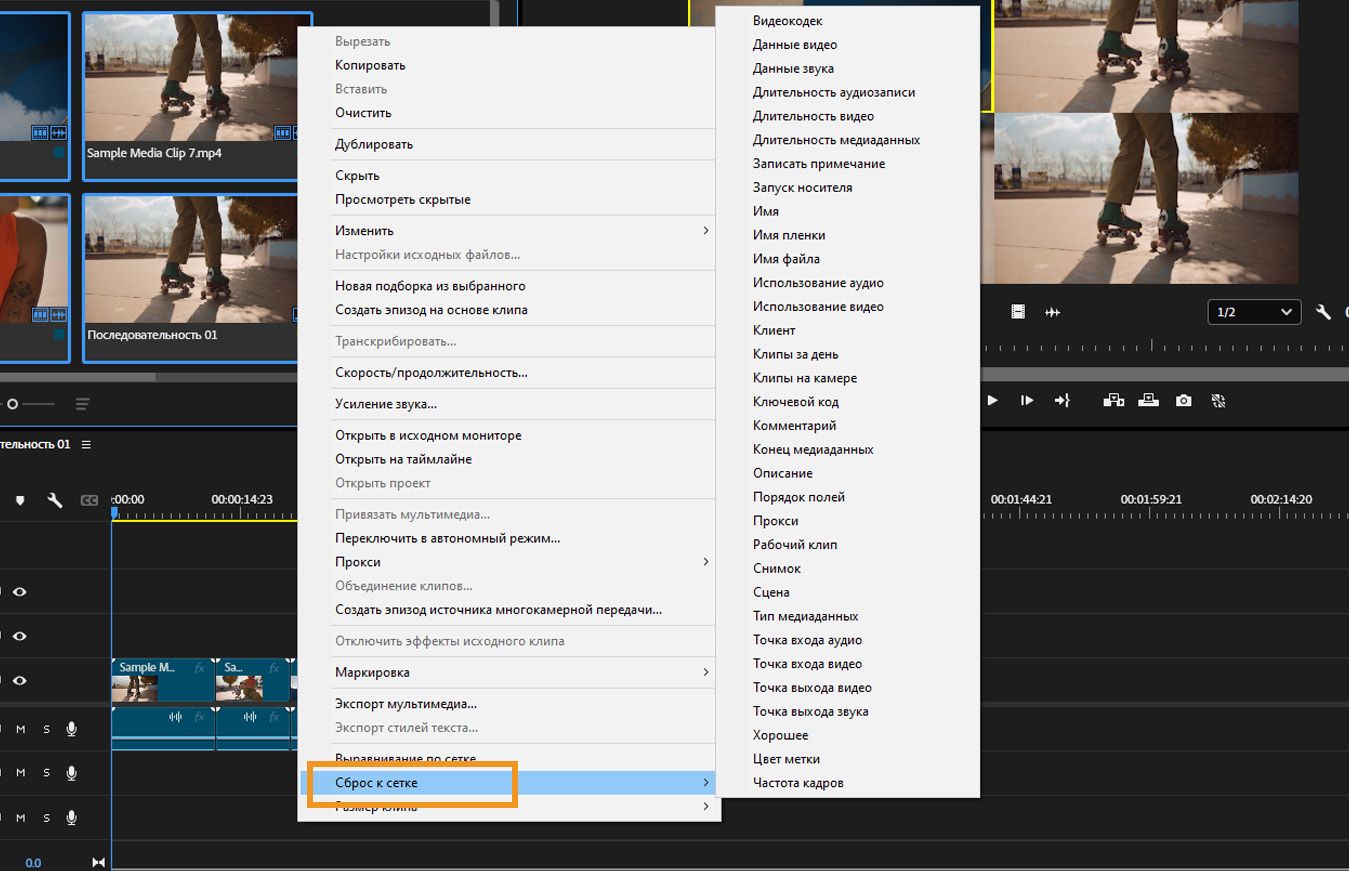This screenshot has height=871, width=1349.
Task: Jump to the Out point in the monitor
Action: click(1062, 400)
